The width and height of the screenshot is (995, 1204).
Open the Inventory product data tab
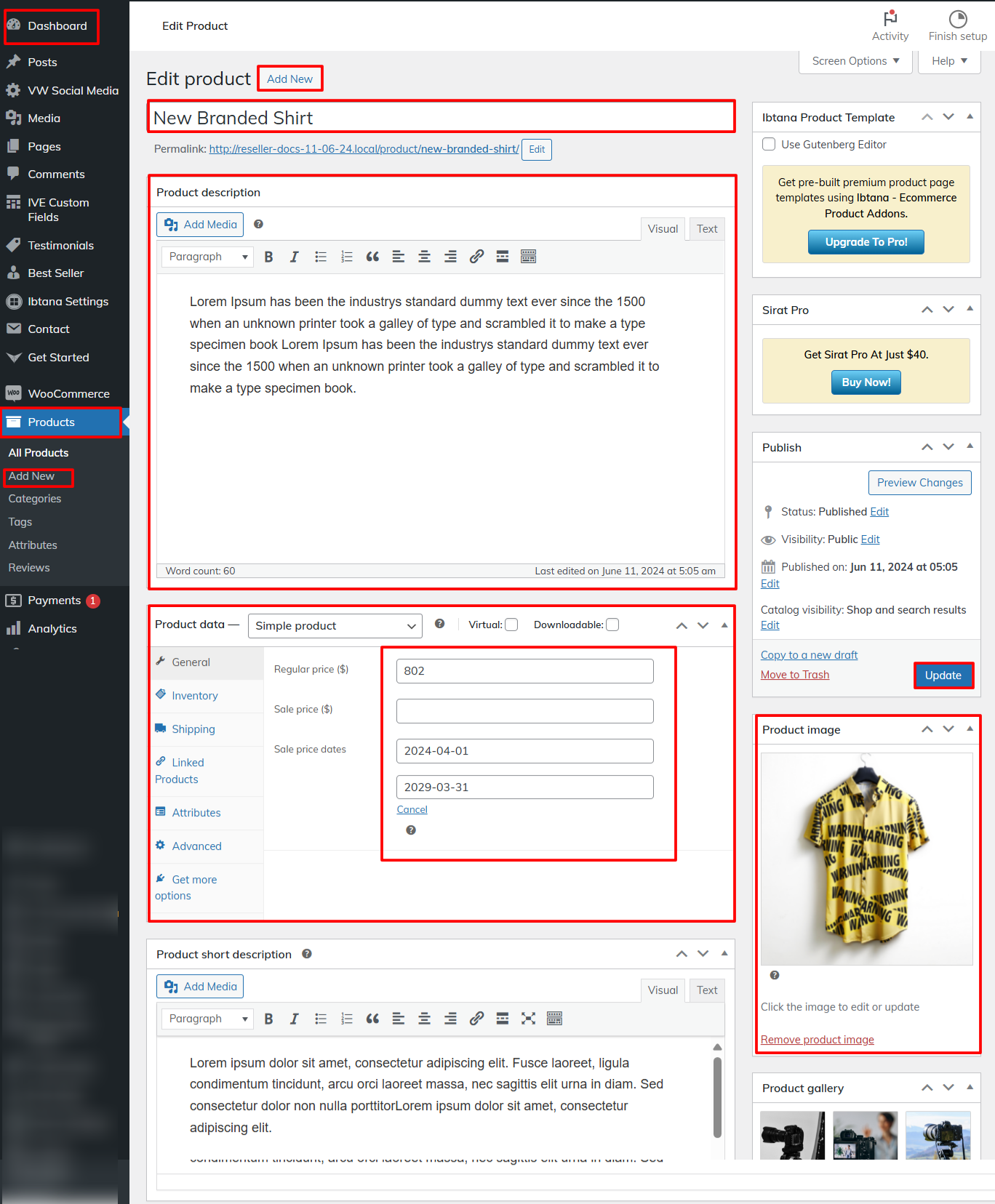194,696
